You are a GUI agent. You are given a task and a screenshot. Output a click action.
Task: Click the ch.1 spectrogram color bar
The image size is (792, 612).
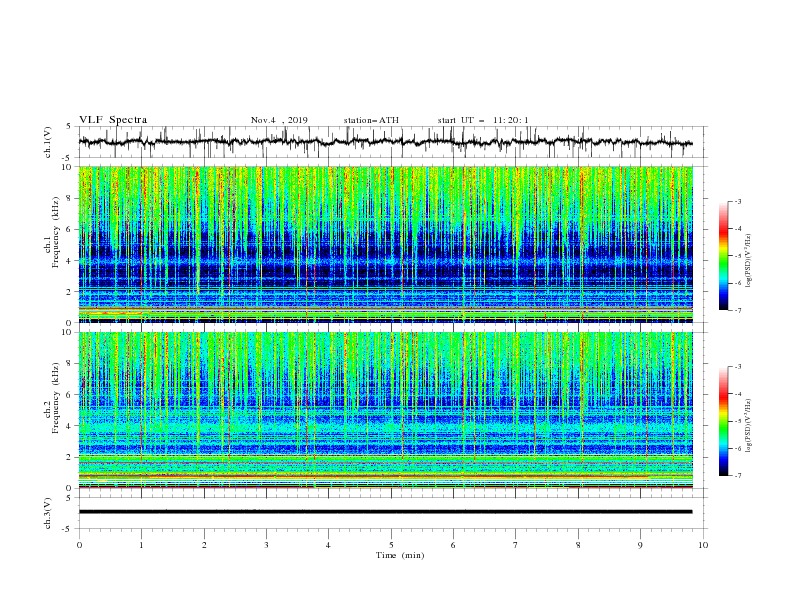pyautogui.click(x=724, y=255)
